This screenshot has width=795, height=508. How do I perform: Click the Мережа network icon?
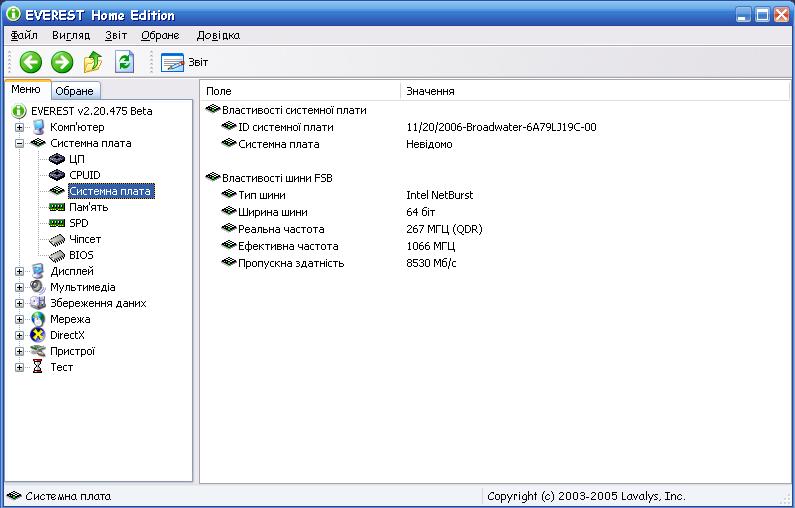click(38, 319)
